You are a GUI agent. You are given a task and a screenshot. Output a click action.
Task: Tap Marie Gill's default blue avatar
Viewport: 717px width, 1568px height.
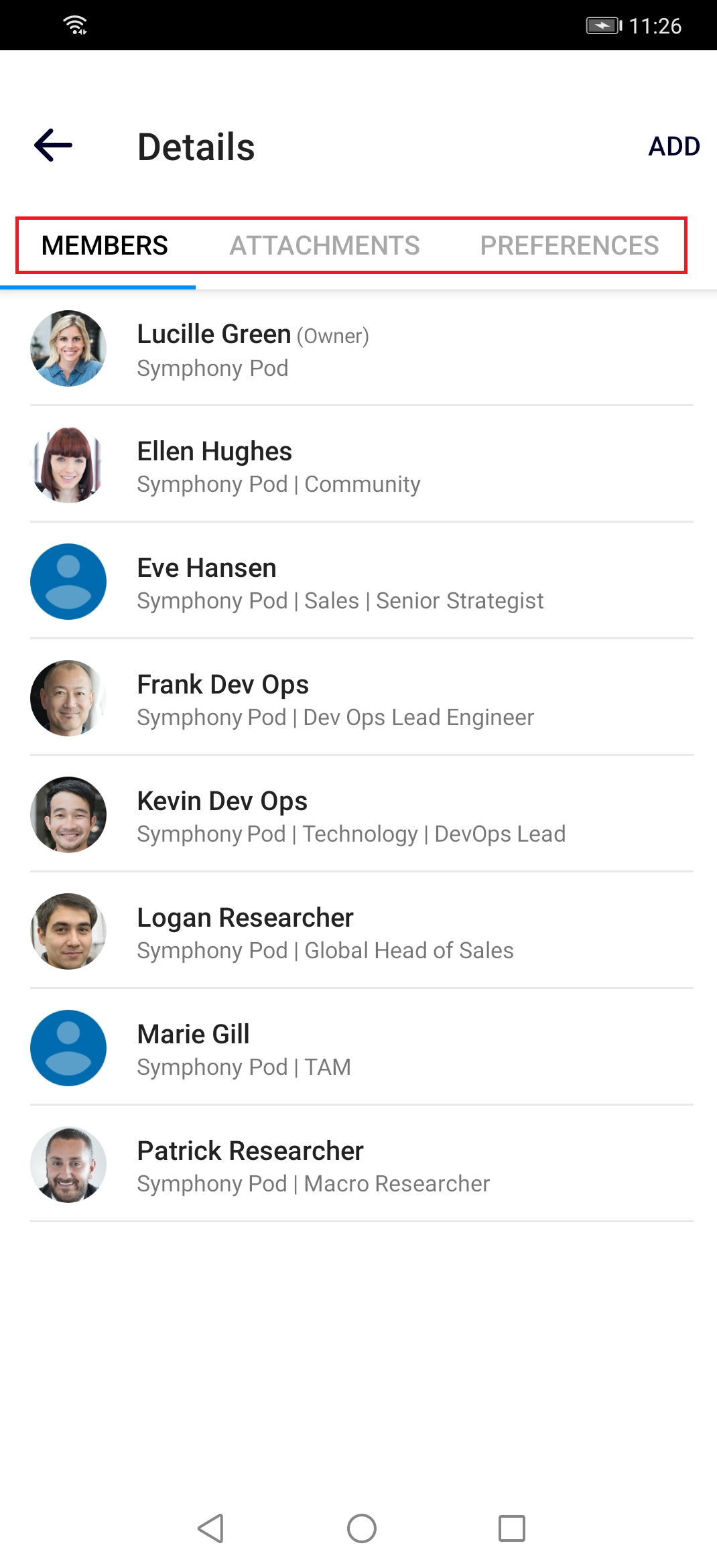pos(68,1048)
